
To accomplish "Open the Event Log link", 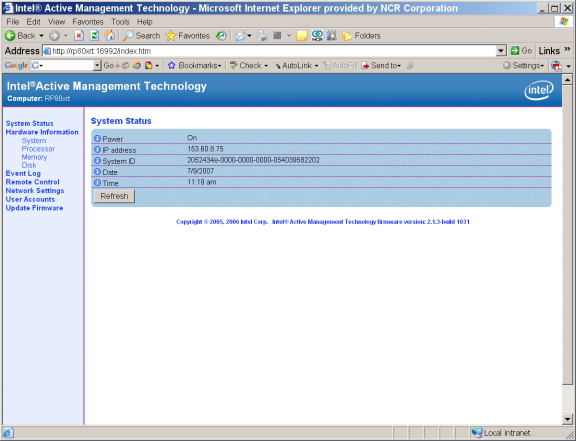I will 23,173.
